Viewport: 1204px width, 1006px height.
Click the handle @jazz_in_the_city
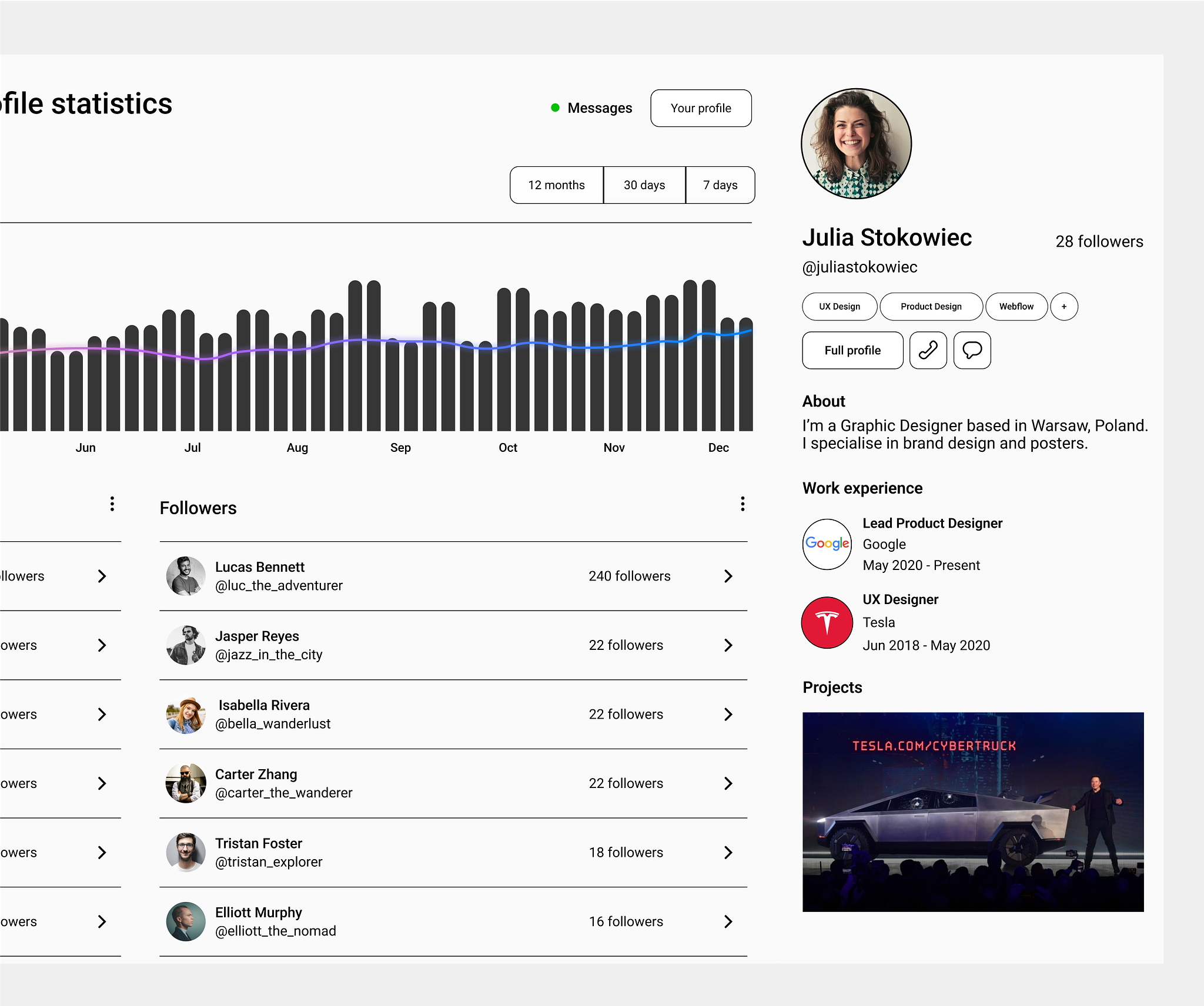269,655
